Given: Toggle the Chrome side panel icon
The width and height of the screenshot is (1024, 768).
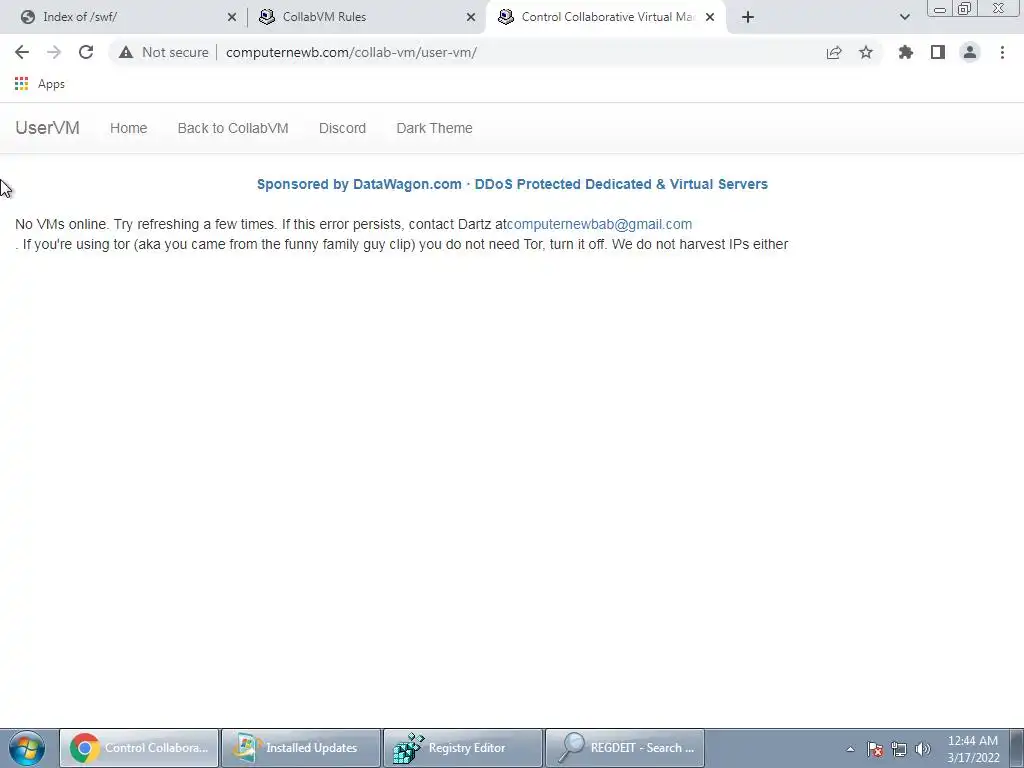Looking at the screenshot, I should (938, 52).
